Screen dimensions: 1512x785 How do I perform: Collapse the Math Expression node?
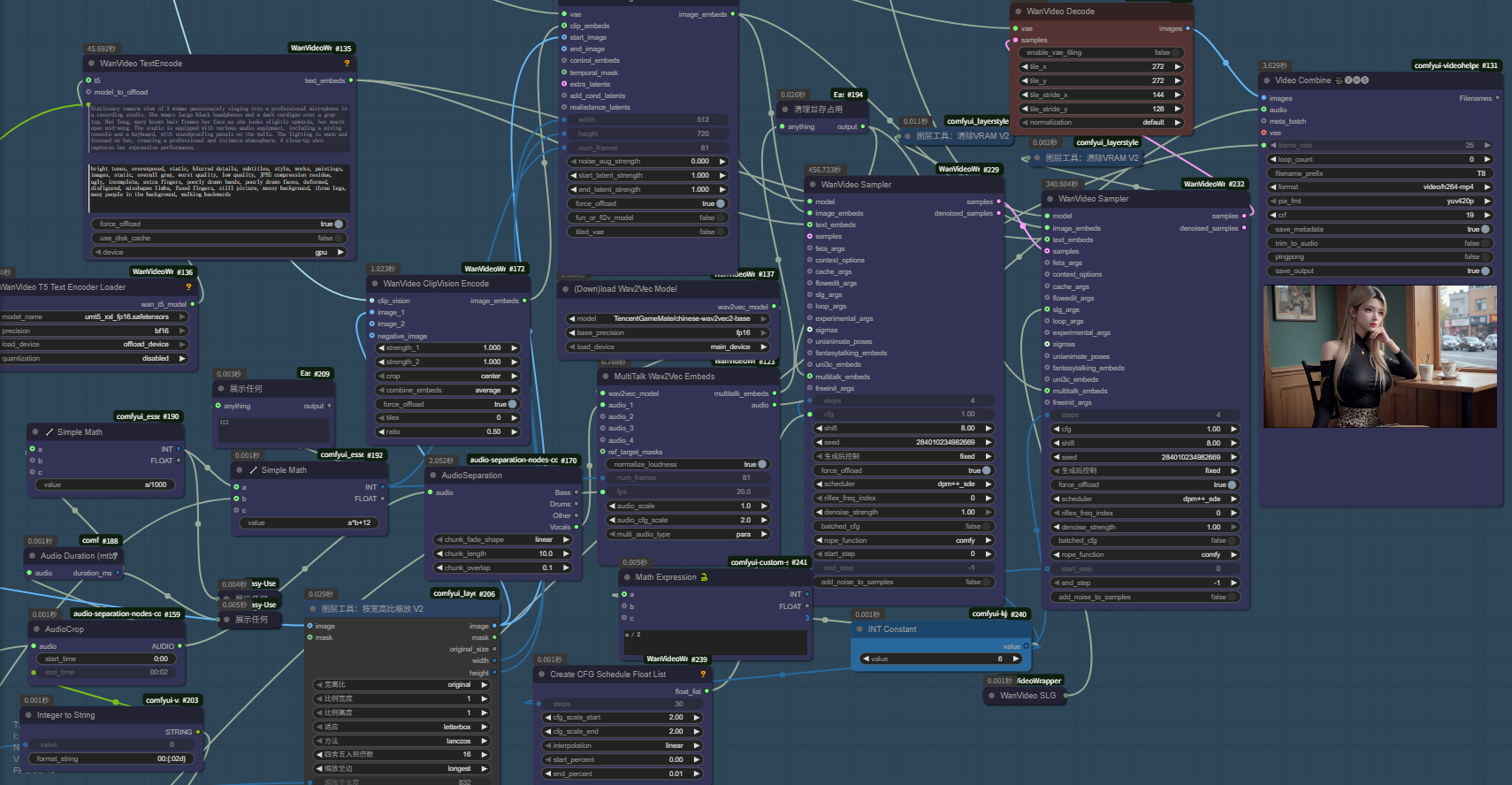625,577
